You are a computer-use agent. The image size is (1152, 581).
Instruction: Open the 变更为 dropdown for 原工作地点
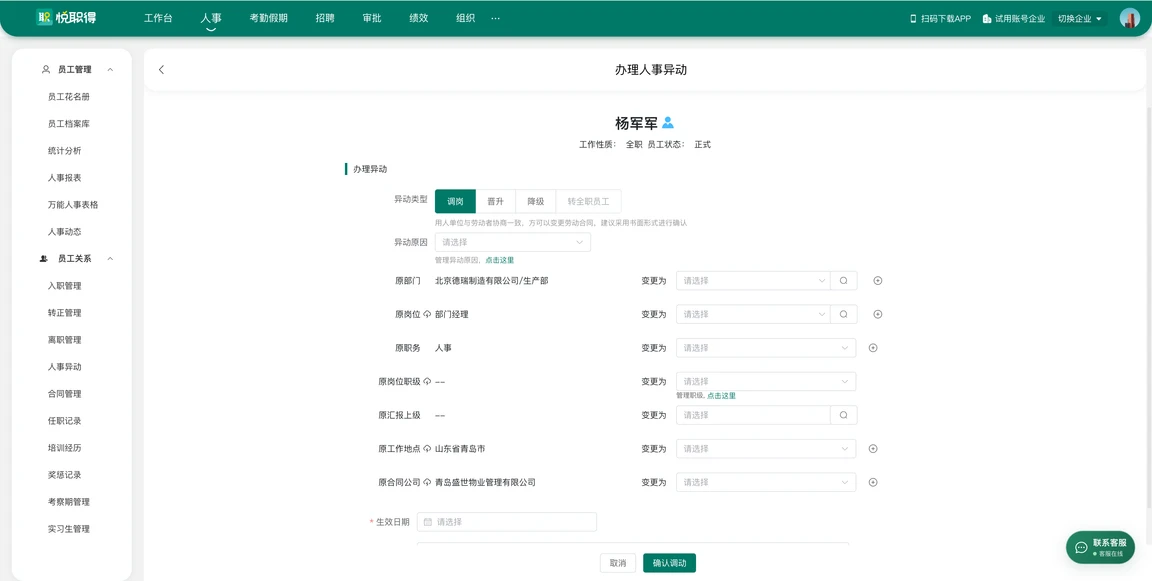click(x=766, y=449)
